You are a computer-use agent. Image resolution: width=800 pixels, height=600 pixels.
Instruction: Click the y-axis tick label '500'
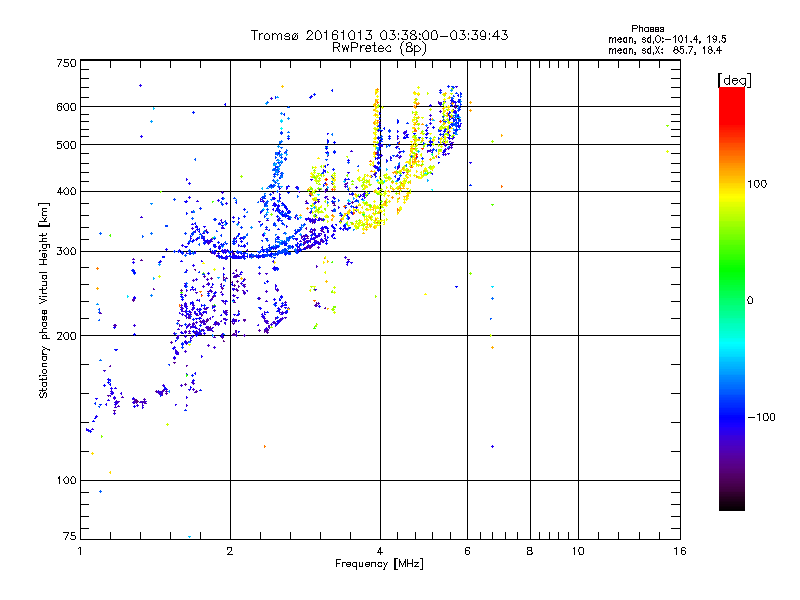66,145
